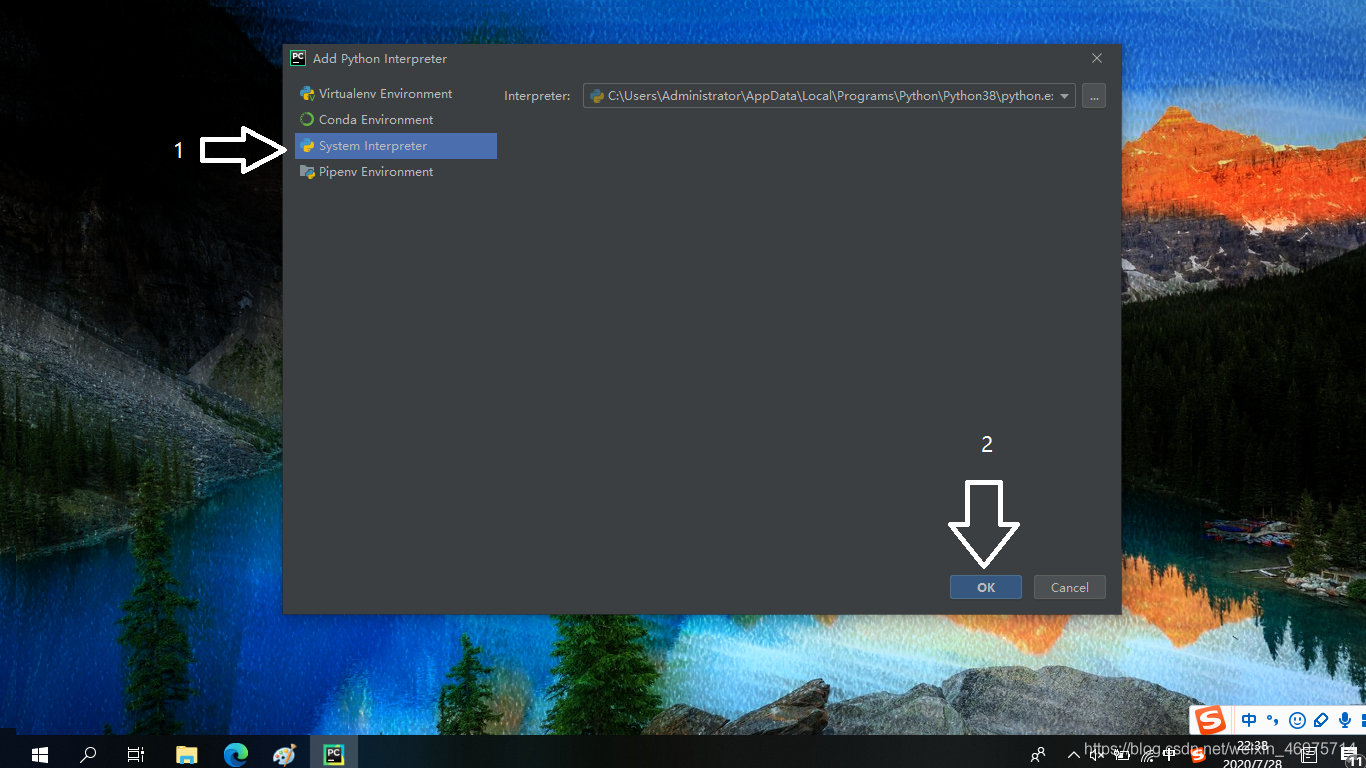1366x768 pixels.
Task: Toggle punctuation mode on Sogou toolbar
Action: [1273, 721]
